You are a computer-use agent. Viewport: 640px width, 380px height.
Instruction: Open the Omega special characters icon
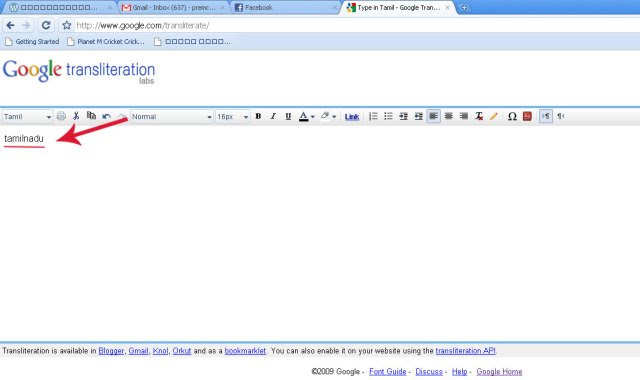[x=512, y=116]
